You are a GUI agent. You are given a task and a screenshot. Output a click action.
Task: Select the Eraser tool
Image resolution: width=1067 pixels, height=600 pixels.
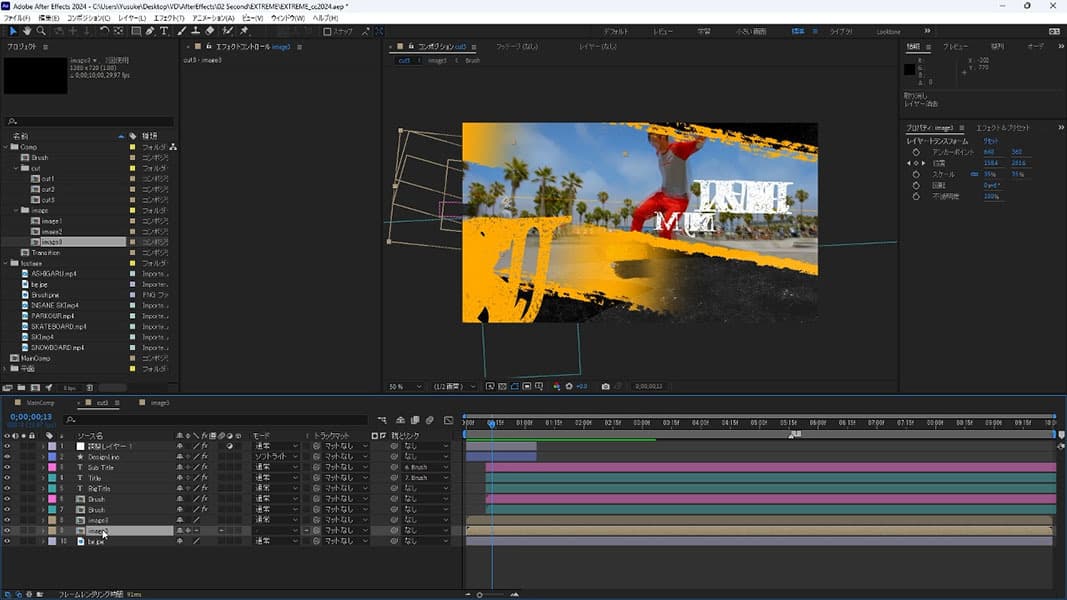(210, 31)
